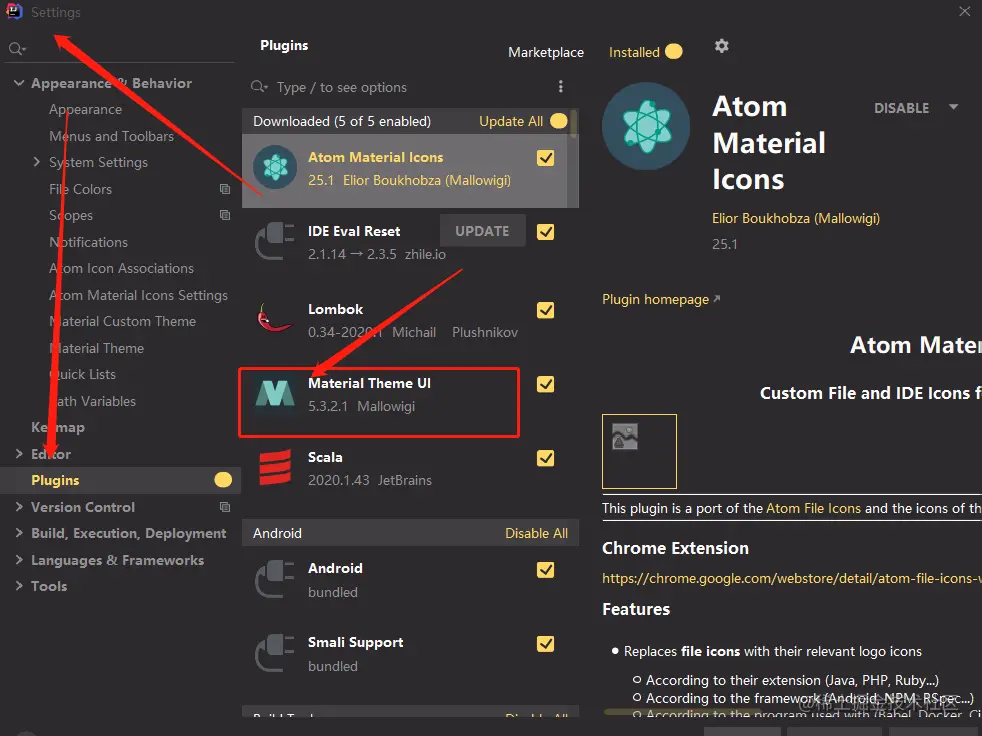This screenshot has width=982, height=736.
Task: Click the plugin search field magnifier
Action: click(x=259, y=86)
